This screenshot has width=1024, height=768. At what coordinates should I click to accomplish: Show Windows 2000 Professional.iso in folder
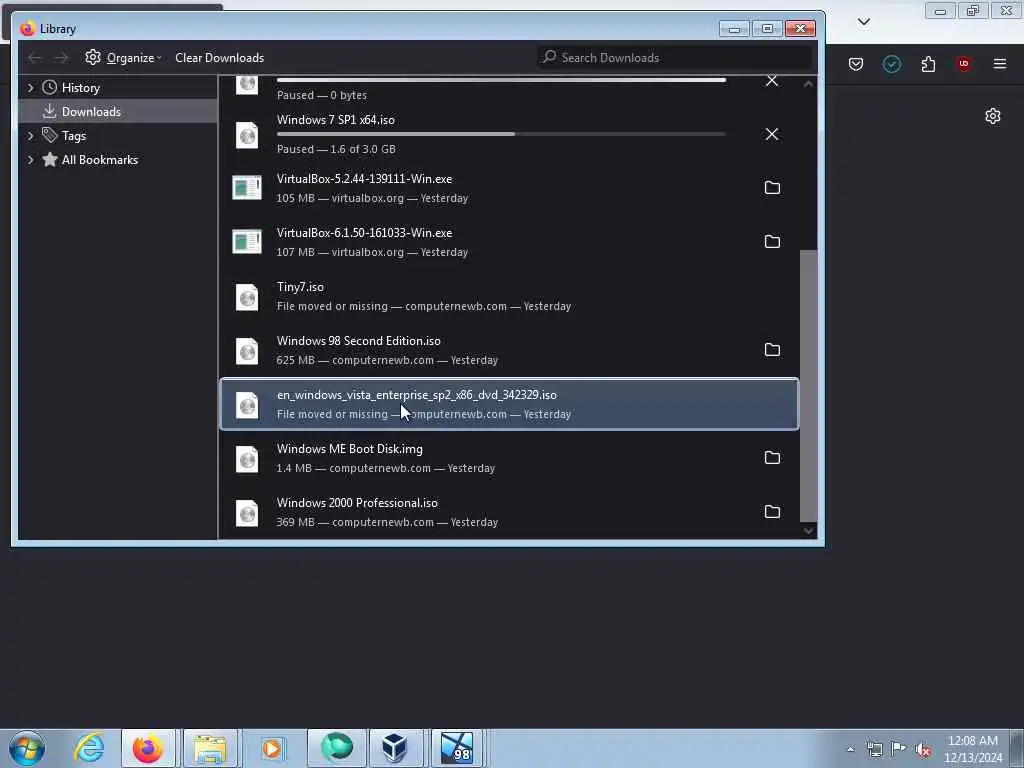coord(772,512)
